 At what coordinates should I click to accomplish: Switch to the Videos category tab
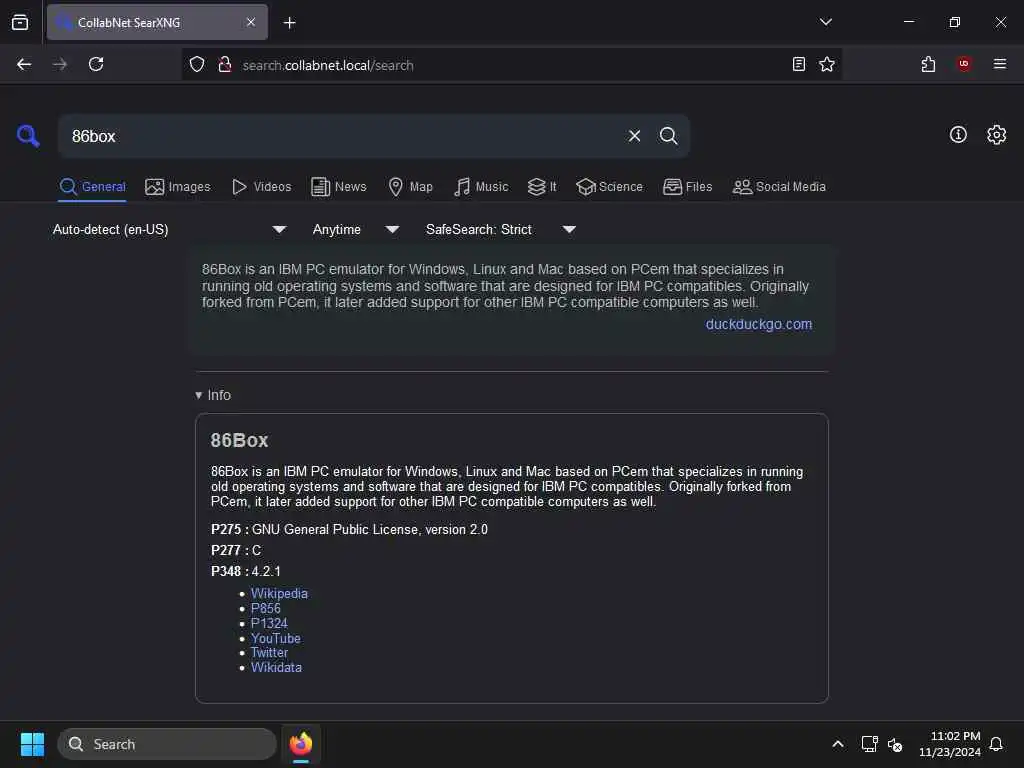261,187
